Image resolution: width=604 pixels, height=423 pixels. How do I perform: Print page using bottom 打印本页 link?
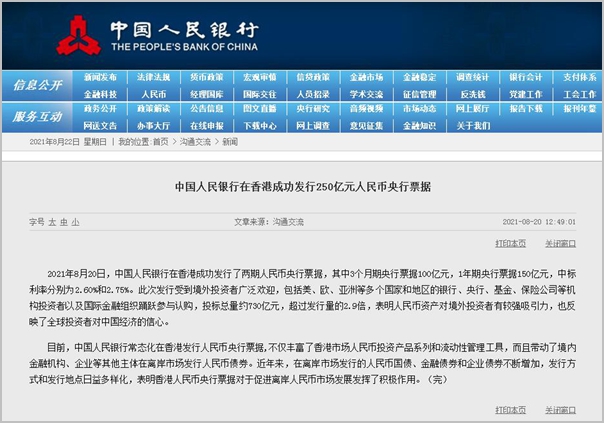click(510, 409)
